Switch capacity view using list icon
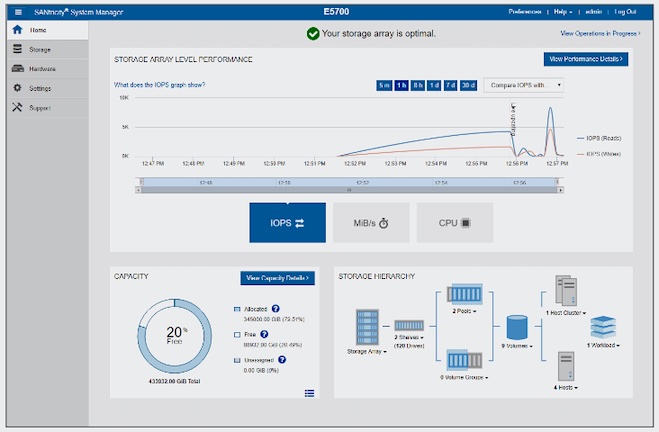Viewport: 659px width, 432px height. (308, 392)
